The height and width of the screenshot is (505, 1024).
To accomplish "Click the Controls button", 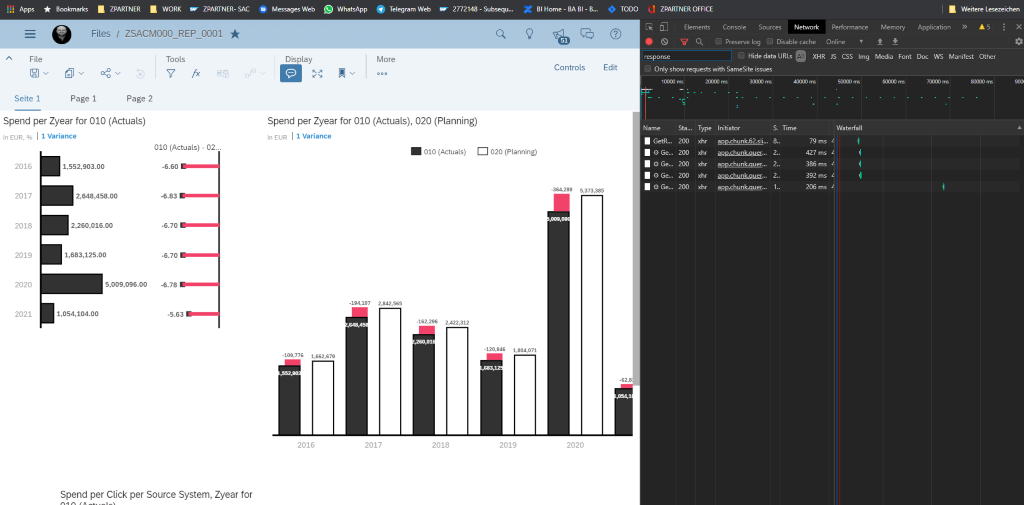I will tap(569, 67).
